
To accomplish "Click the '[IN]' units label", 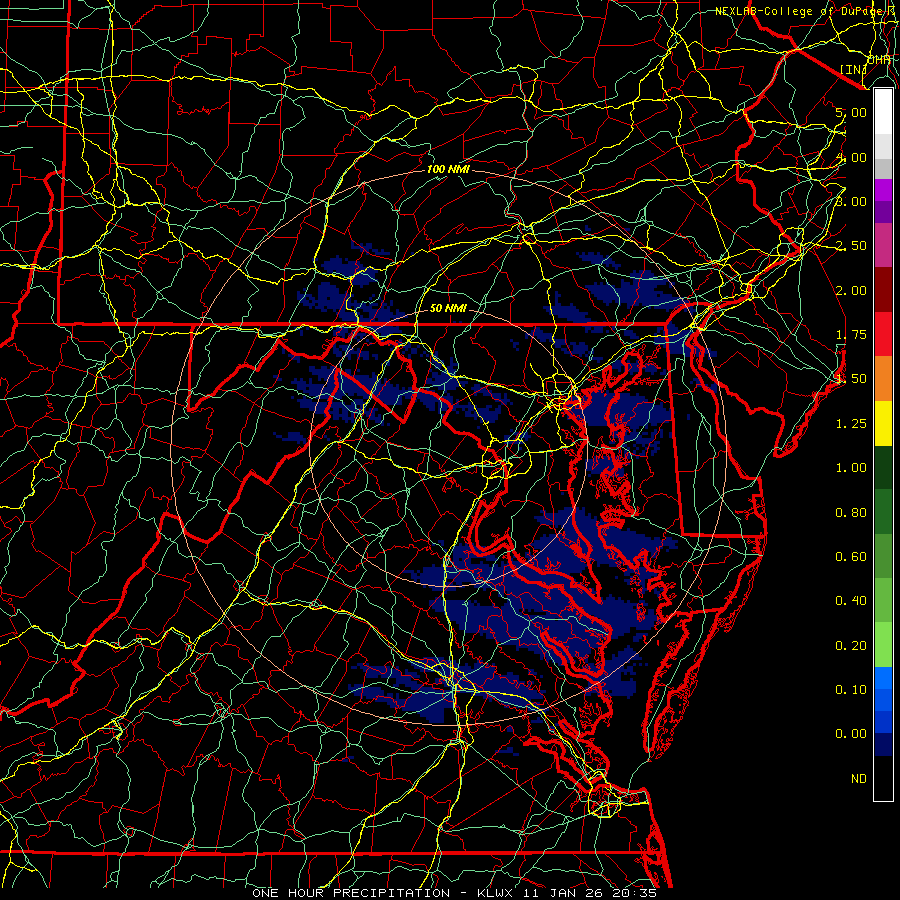I will [x=854, y=69].
